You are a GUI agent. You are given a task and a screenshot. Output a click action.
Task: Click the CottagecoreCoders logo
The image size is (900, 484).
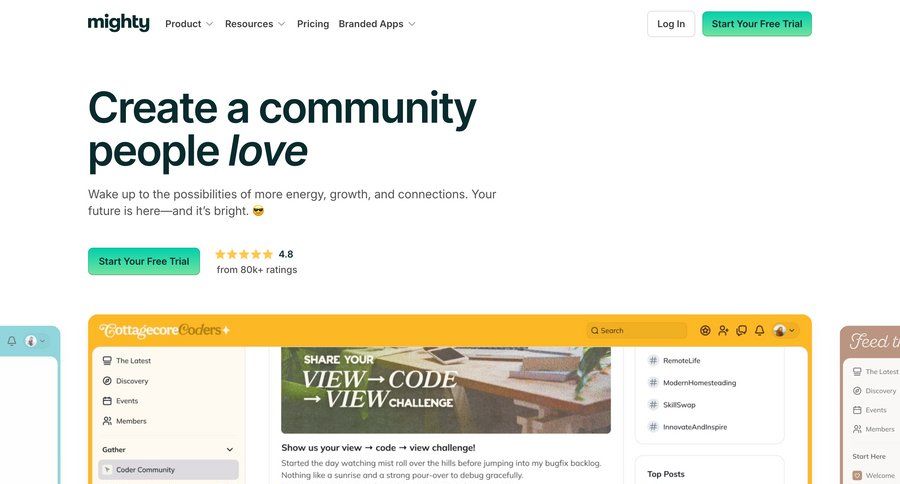pos(164,330)
